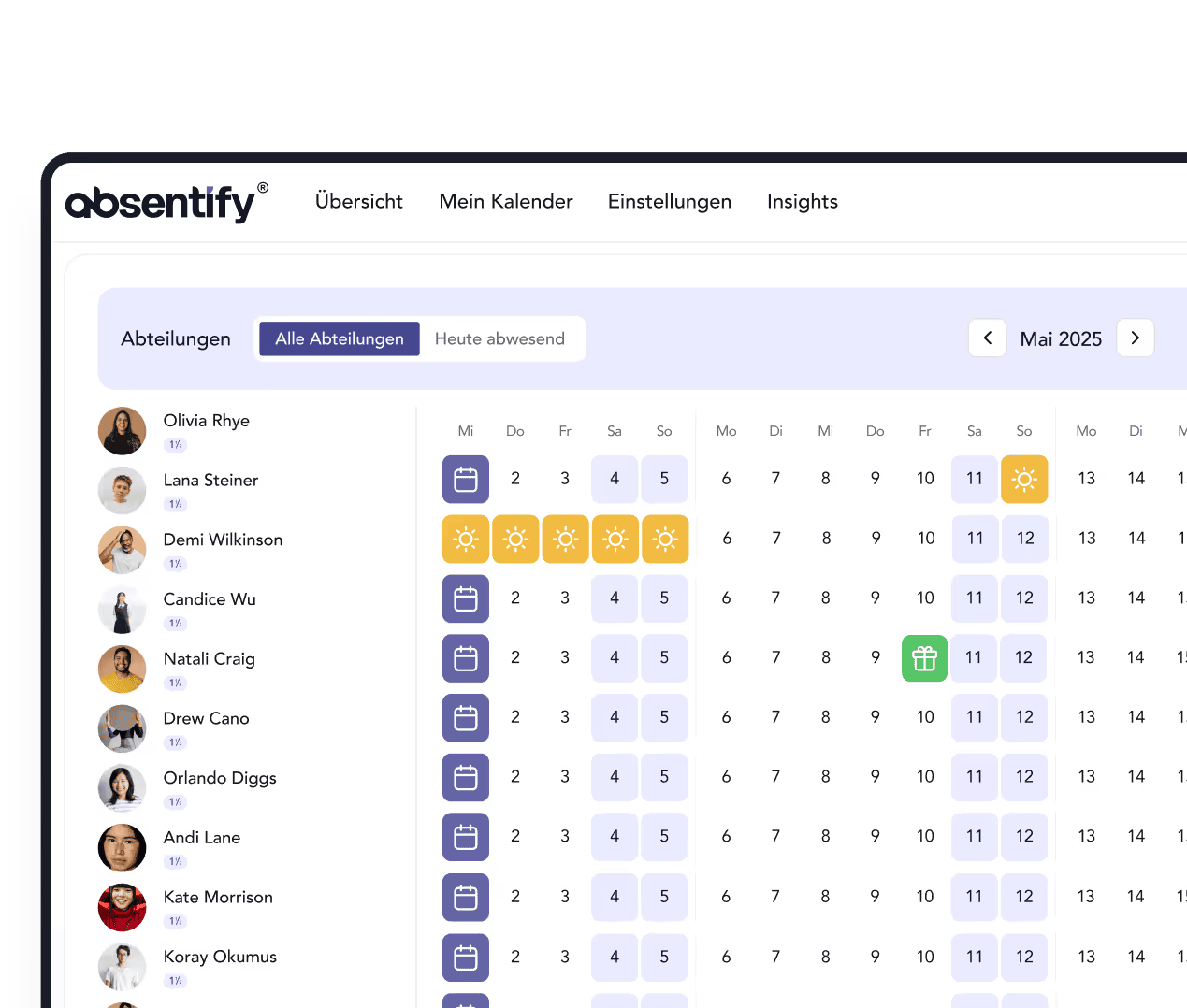
Task: Go to Einstellungen
Action: click(x=670, y=202)
